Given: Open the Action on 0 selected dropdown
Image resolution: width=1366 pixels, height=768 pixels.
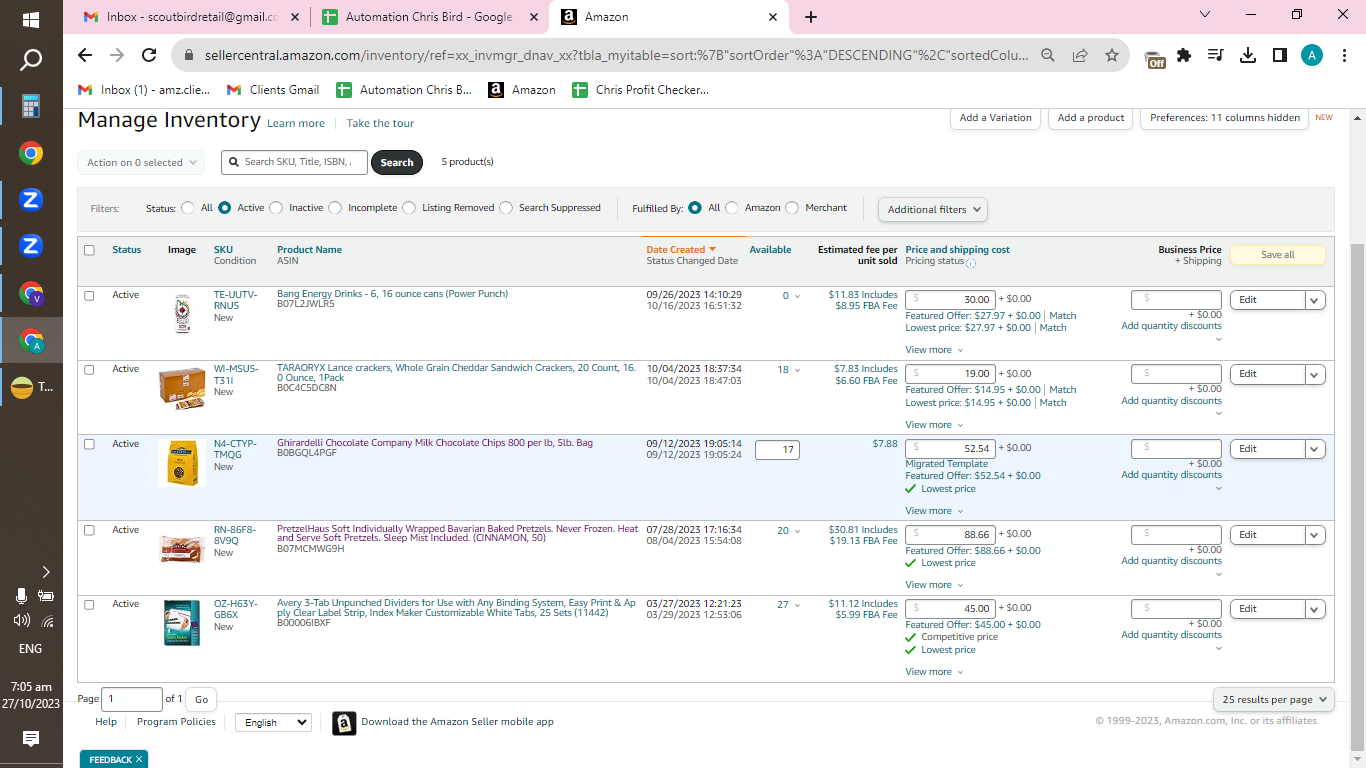Looking at the screenshot, I should click(141, 163).
